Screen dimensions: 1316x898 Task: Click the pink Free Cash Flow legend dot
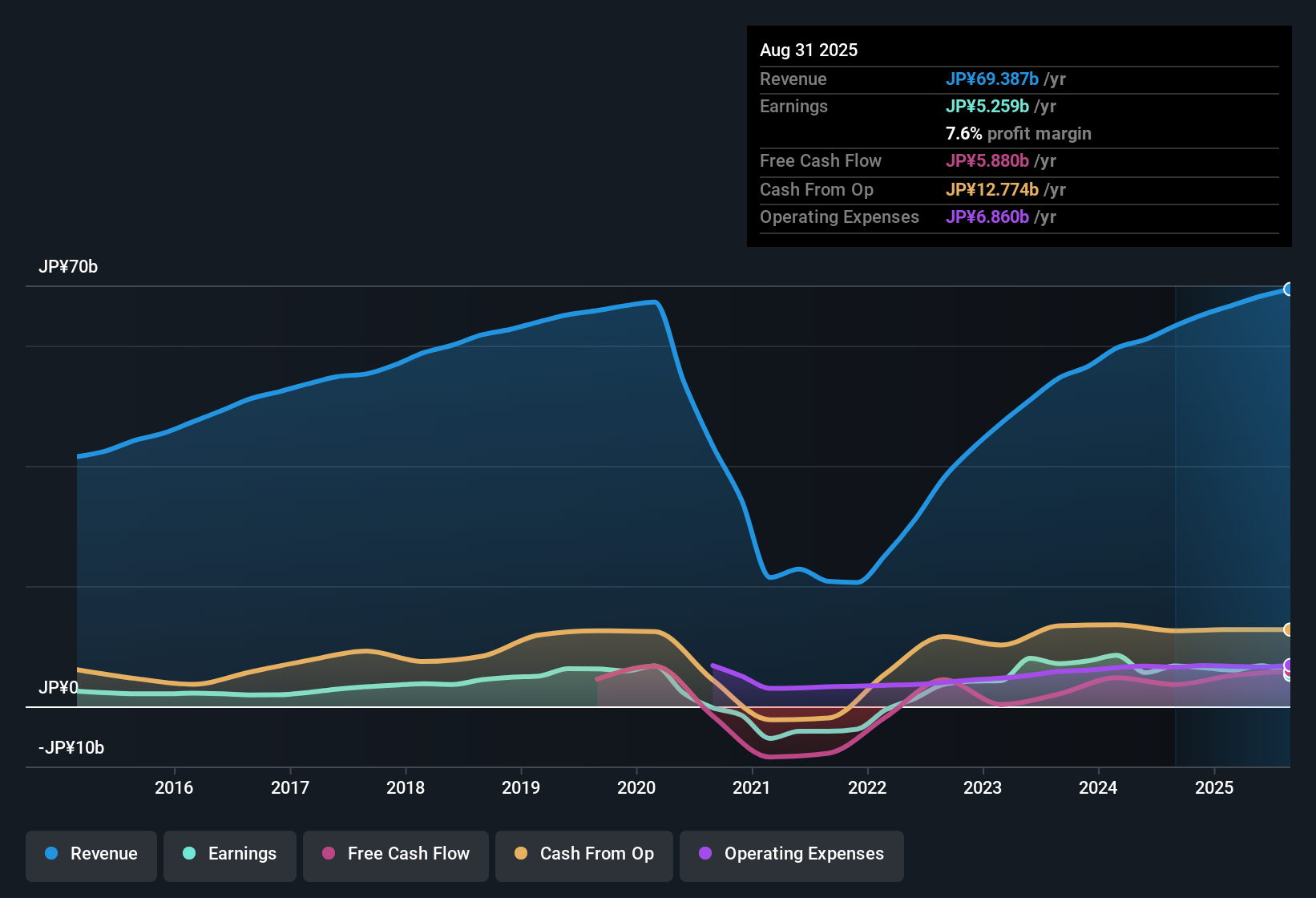point(328,854)
